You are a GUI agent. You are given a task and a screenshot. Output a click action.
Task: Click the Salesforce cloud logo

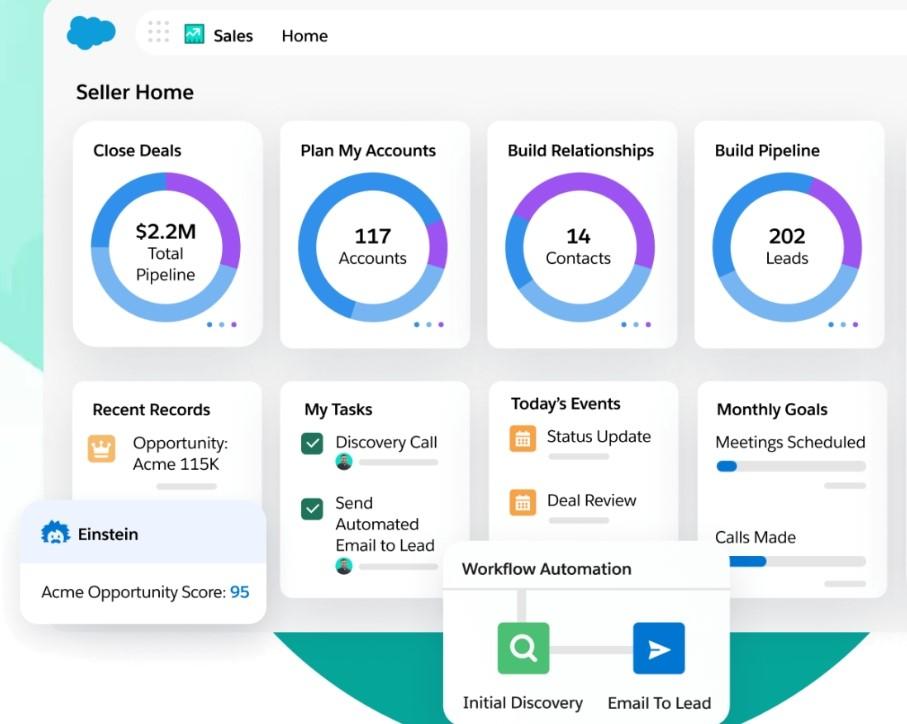91,32
